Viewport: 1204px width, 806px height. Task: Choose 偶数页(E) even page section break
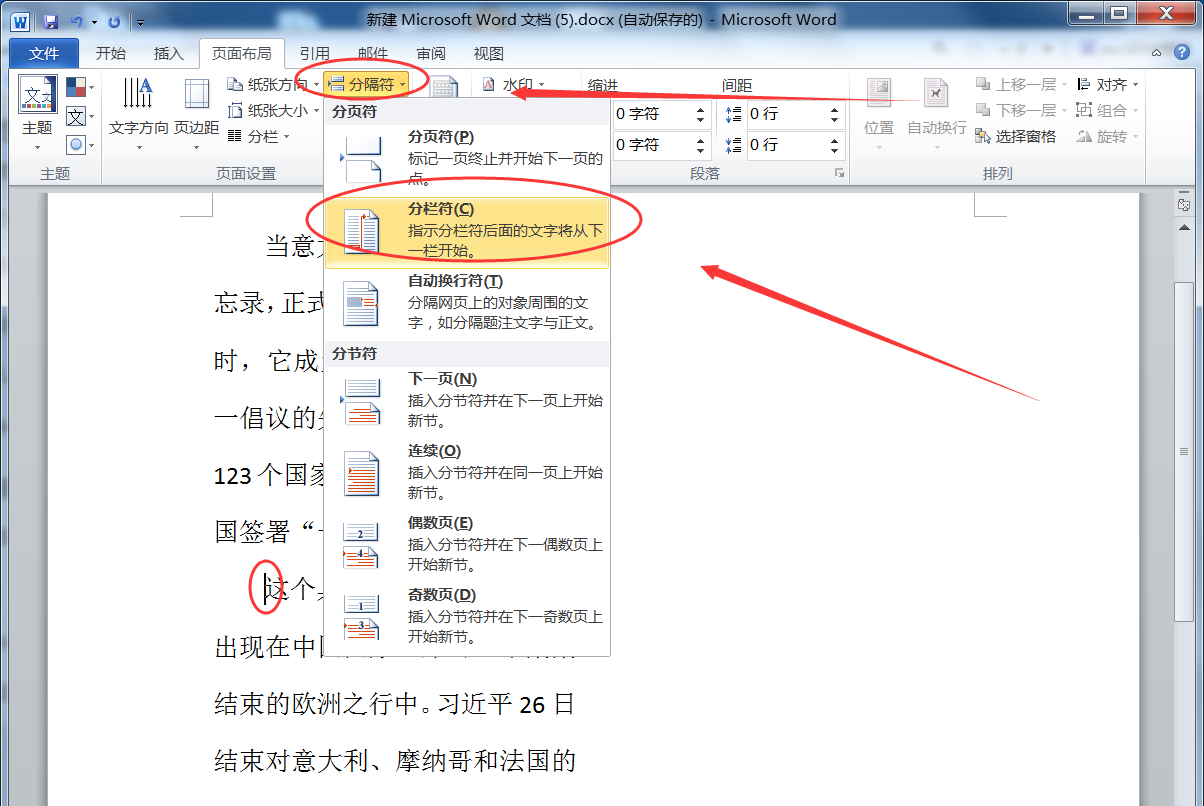[x=467, y=544]
